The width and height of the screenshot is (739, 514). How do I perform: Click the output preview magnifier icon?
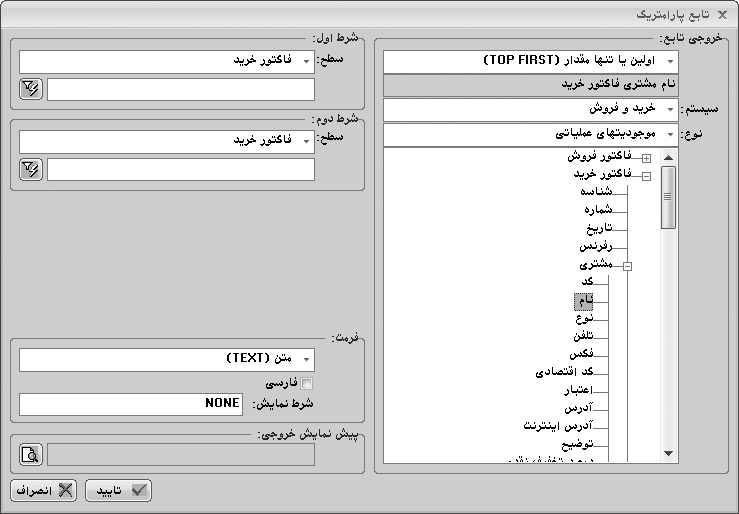(30, 455)
